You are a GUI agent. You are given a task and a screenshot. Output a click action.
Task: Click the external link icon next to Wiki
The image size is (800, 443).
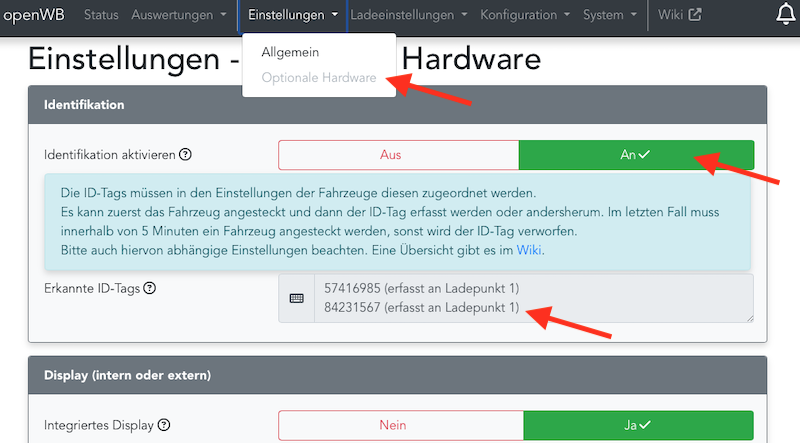695,15
